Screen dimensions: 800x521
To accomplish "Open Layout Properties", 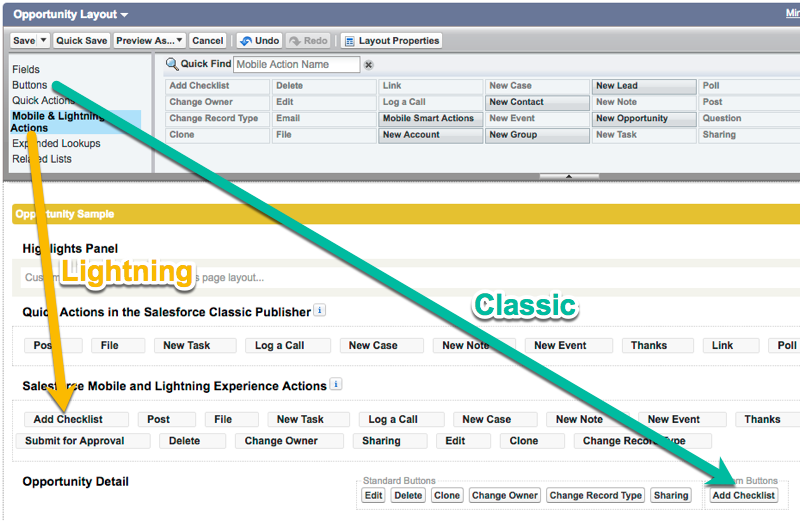I will [392, 40].
